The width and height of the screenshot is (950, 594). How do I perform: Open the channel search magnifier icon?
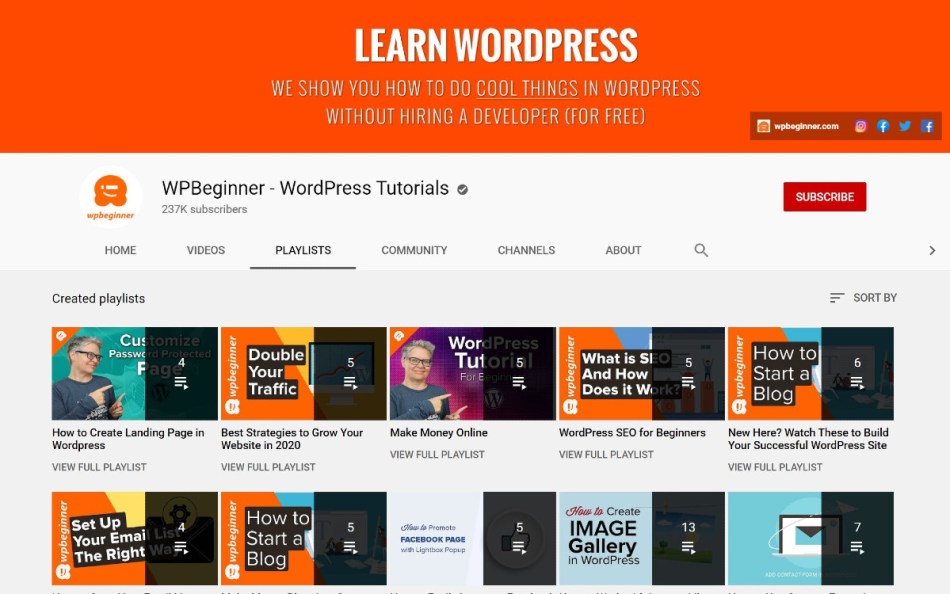[x=701, y=250]
